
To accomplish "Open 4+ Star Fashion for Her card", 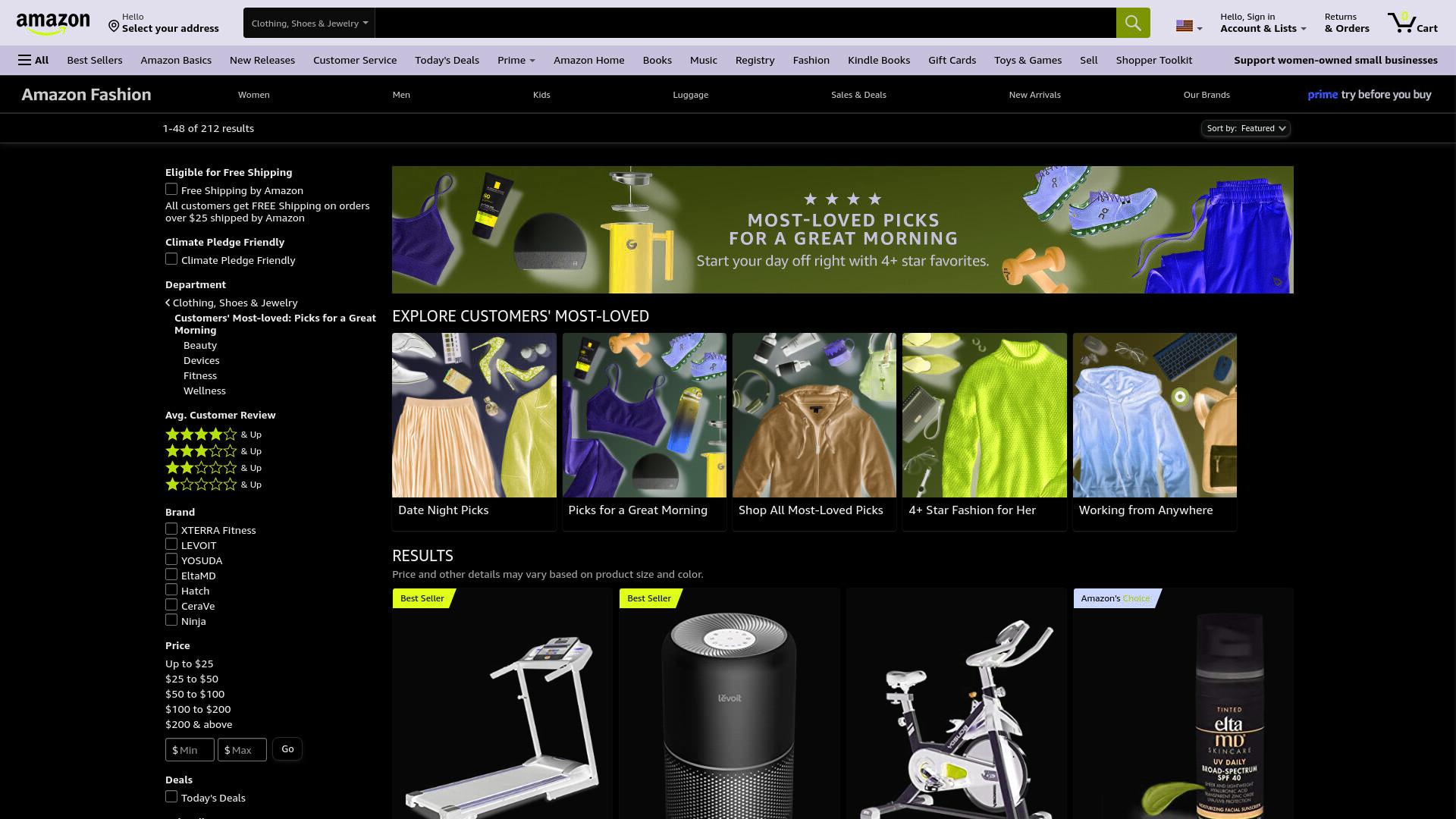I will (x=984, y=431).
